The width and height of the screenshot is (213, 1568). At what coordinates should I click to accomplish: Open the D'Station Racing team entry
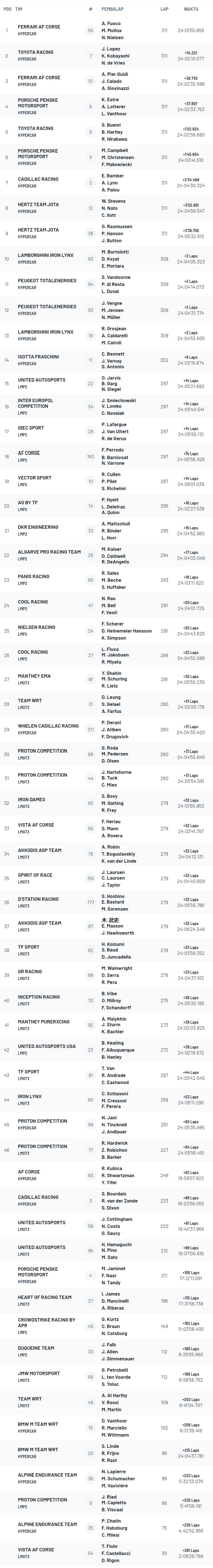(x=38, y=899)
